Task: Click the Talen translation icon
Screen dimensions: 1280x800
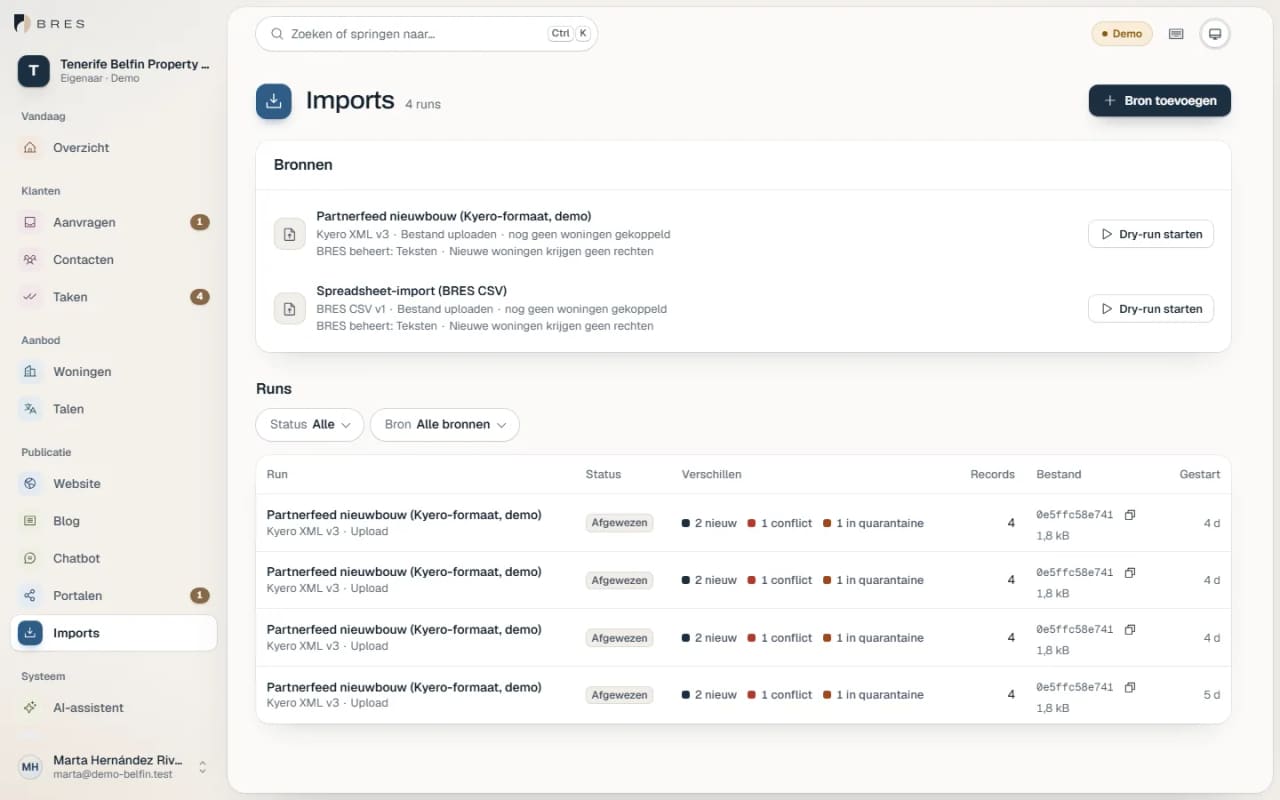Action: point(30,409)
